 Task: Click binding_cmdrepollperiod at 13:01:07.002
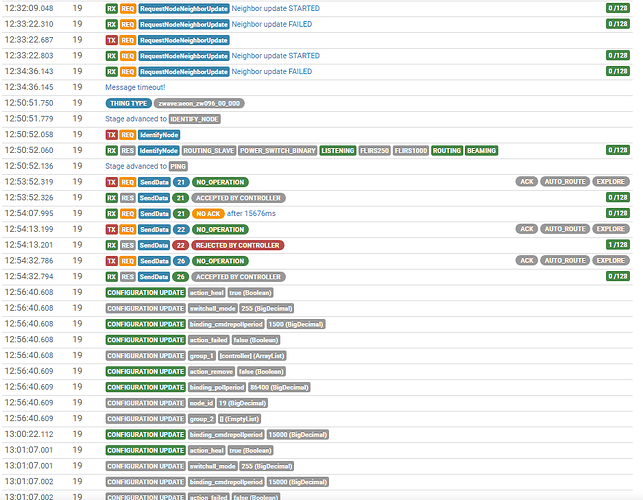pos(226,482)
